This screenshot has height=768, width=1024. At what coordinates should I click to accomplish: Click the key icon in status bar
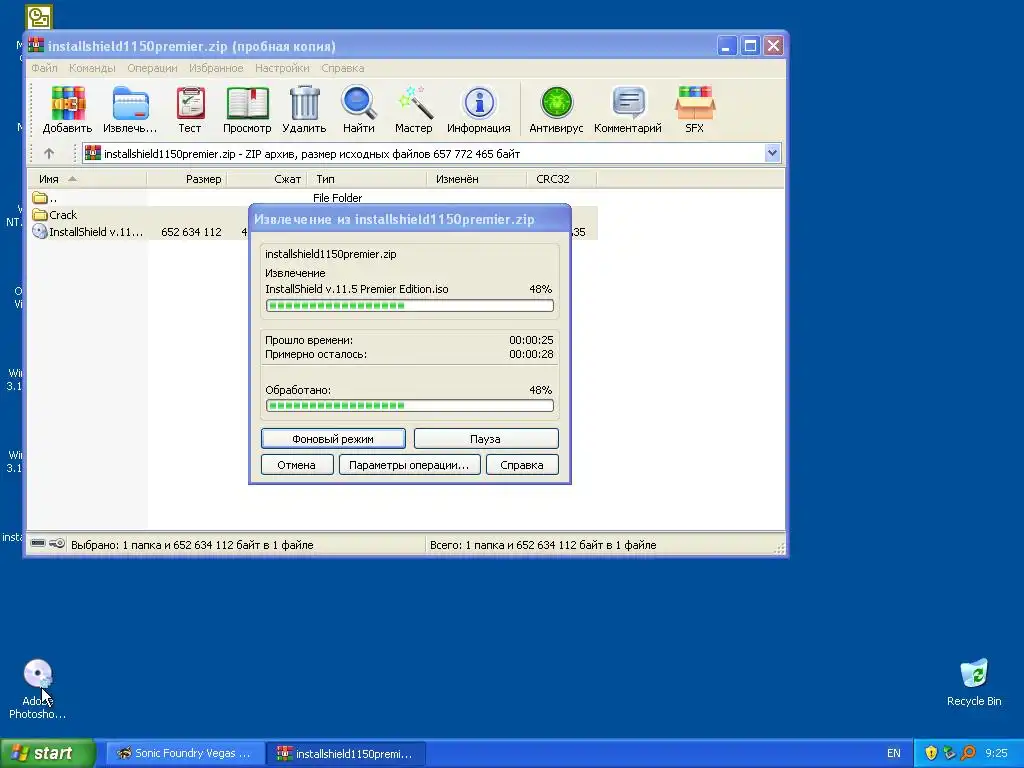click(57, 543)
